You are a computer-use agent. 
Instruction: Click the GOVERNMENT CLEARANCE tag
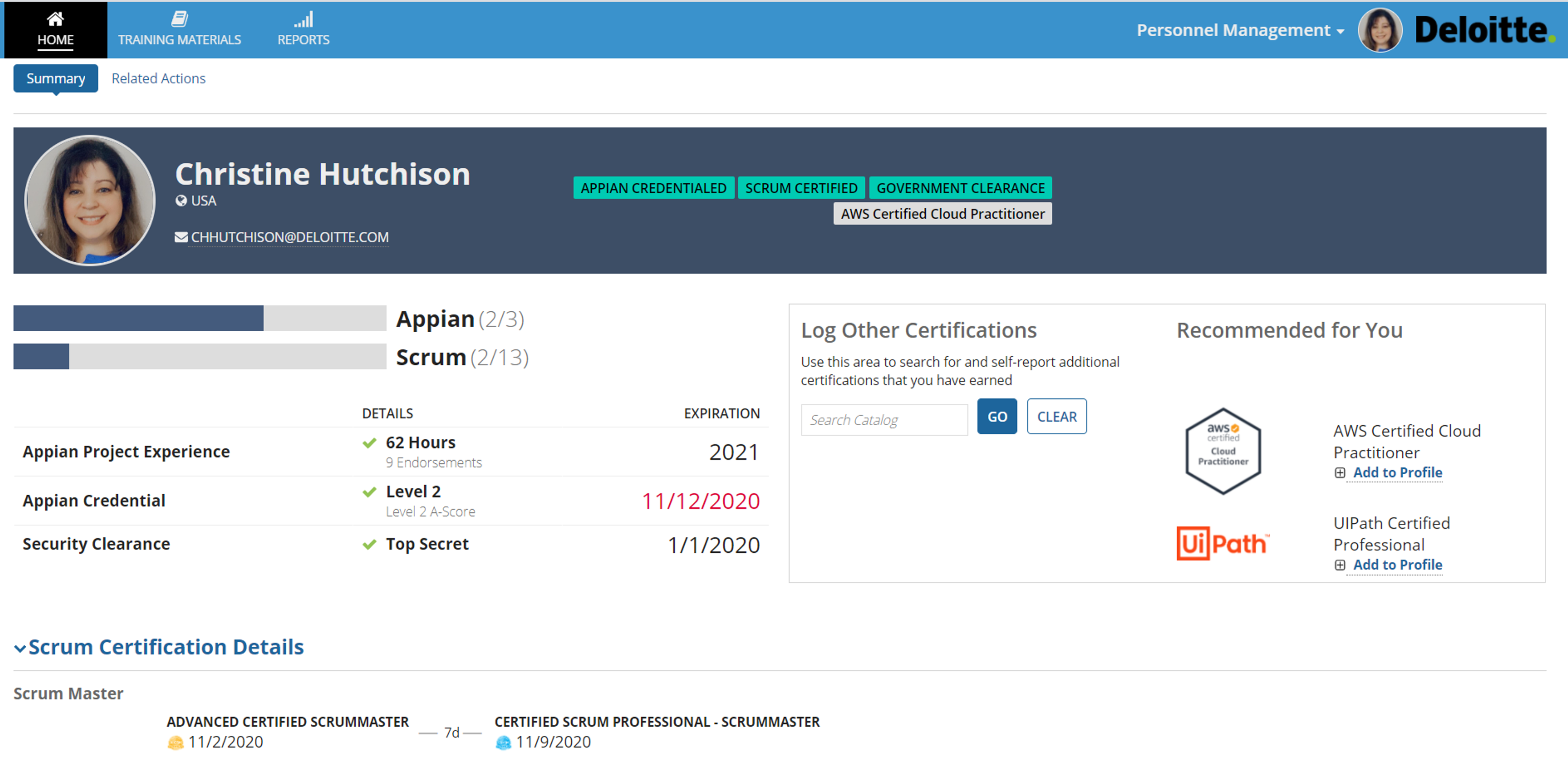point(960,188)
